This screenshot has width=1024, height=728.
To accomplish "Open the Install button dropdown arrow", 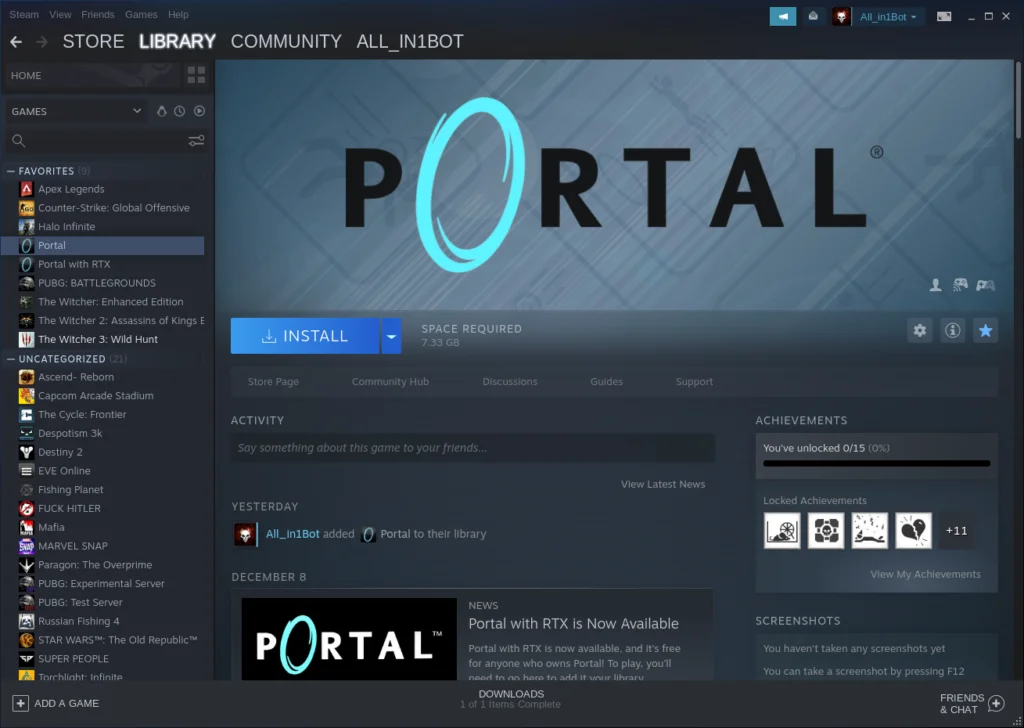I will point(391,335).
